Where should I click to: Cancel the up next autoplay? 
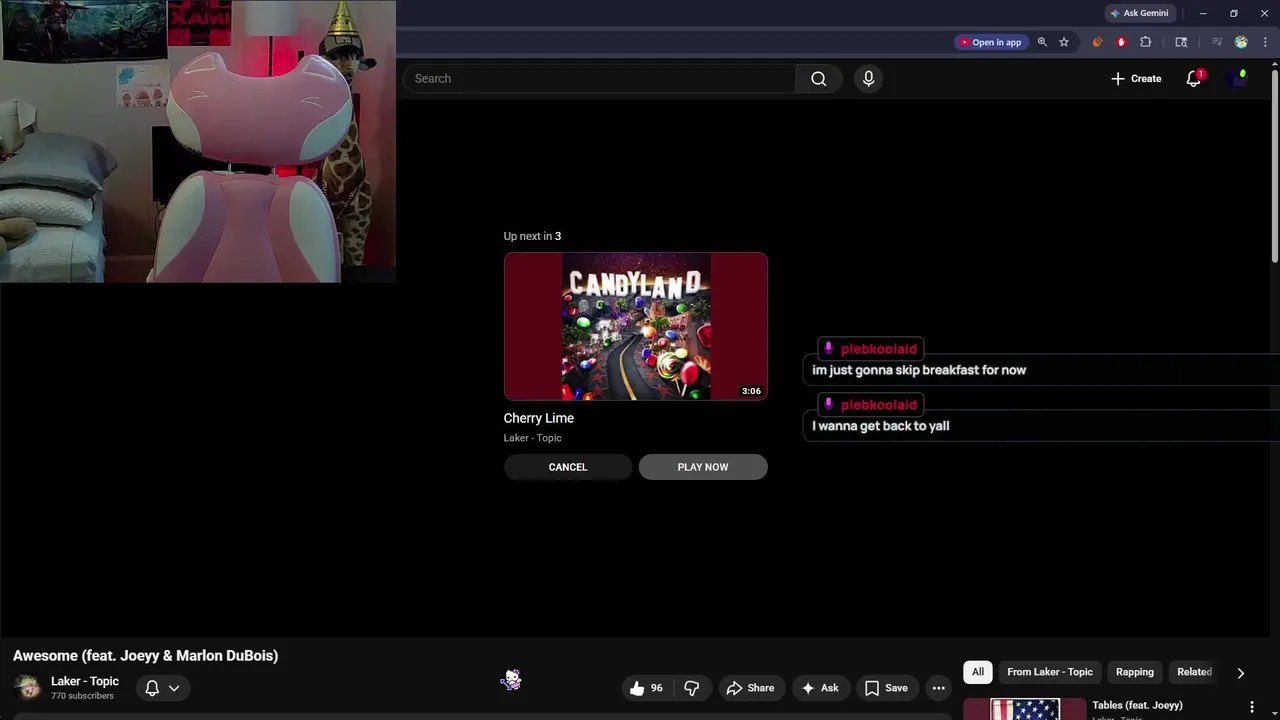pos(567,467)
